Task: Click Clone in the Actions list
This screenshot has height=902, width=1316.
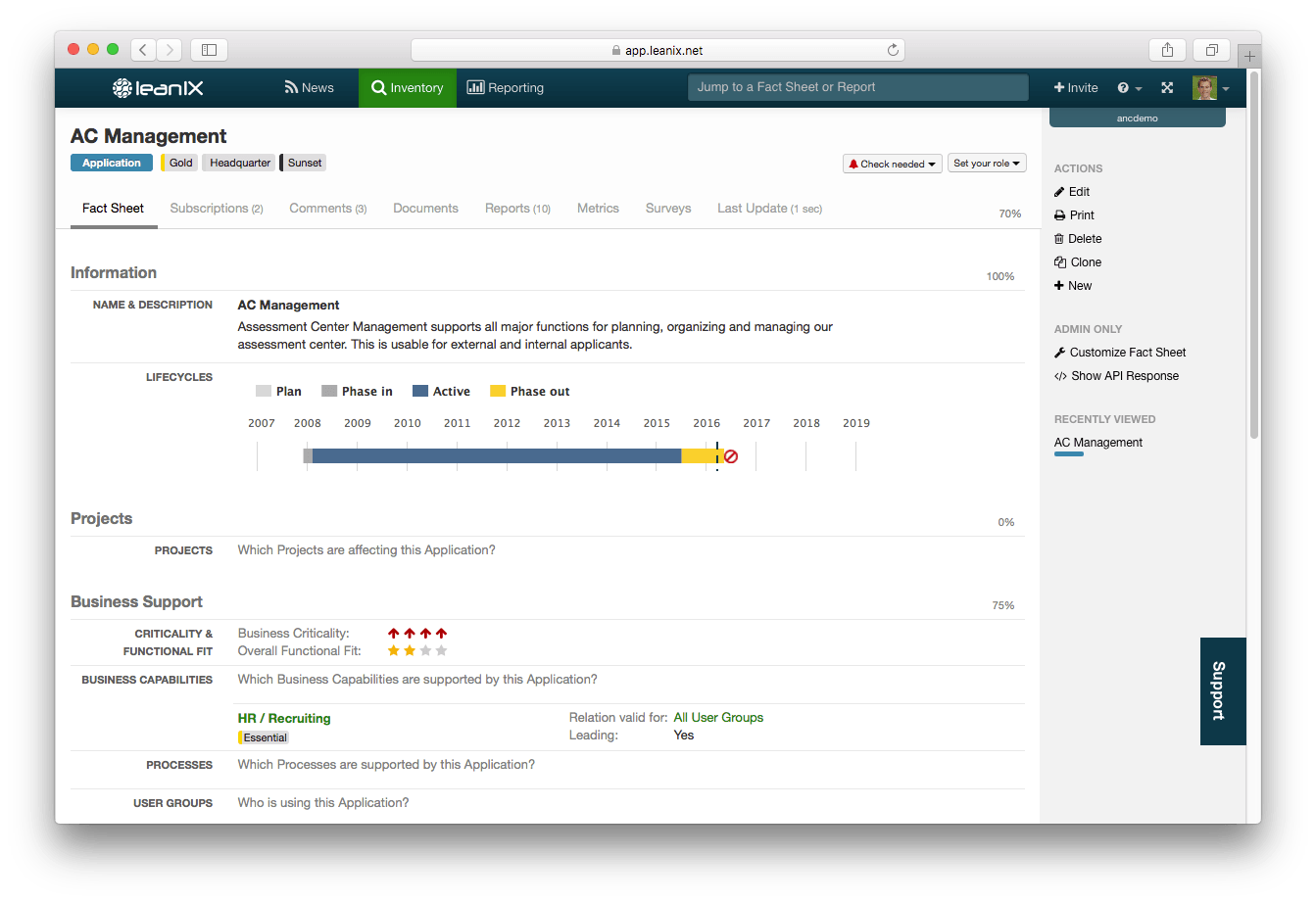Action: click(x=1078, y=262)
